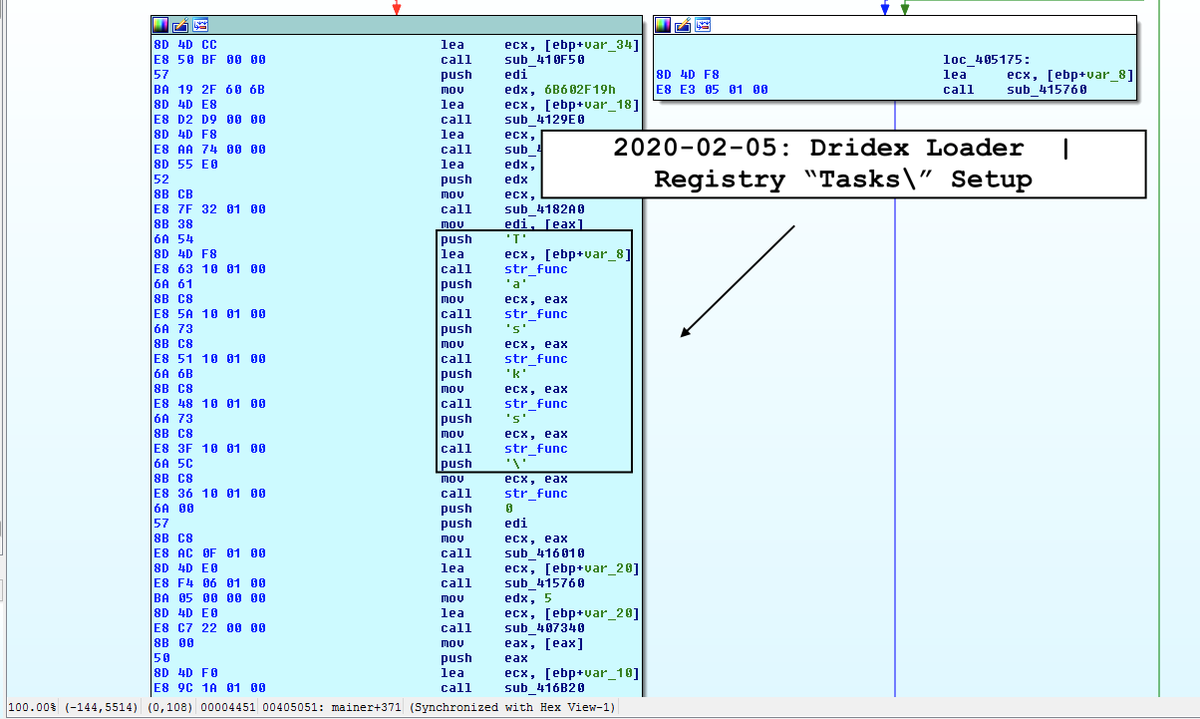Click sub_416B20 call target
Viewport: 1200px width, 719px height.
click(545, 688)
